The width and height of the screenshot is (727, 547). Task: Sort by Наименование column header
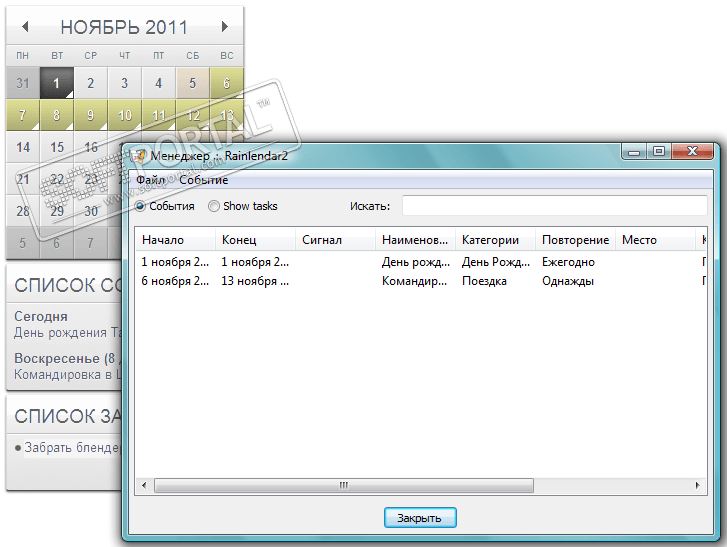click(x=415, y=240)
